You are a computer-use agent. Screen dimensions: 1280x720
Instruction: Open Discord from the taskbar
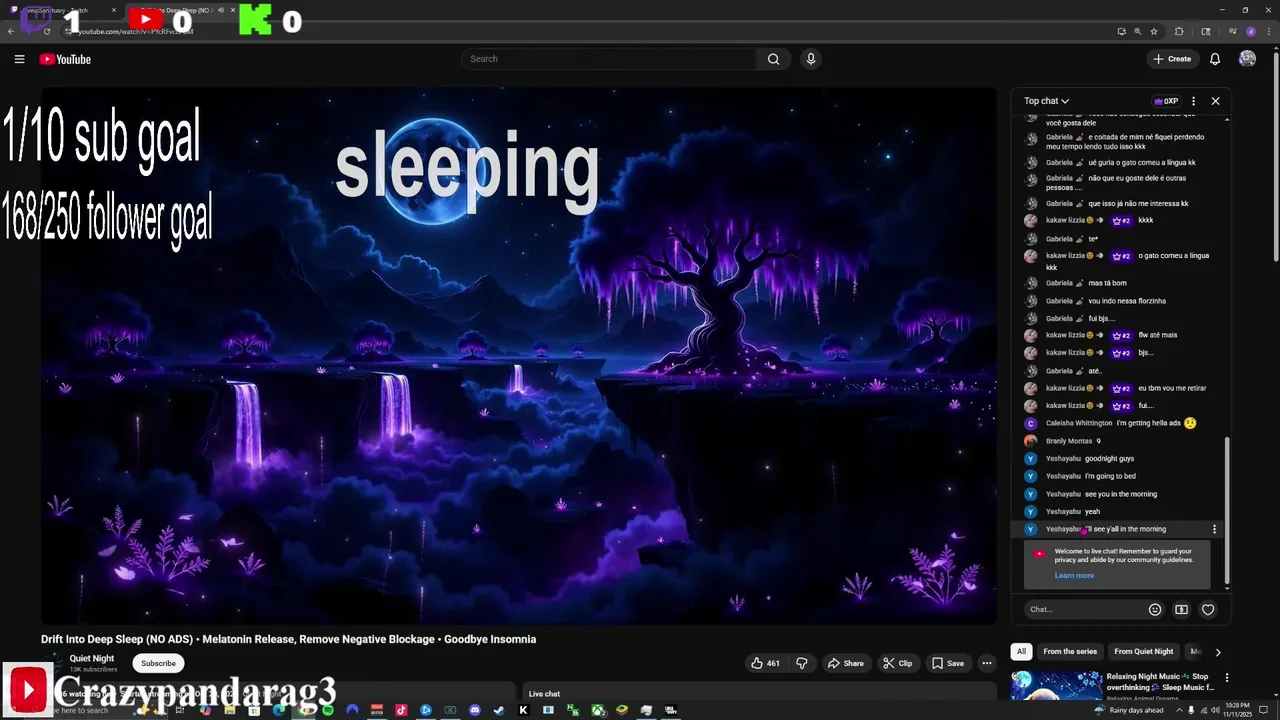[475, 710]
